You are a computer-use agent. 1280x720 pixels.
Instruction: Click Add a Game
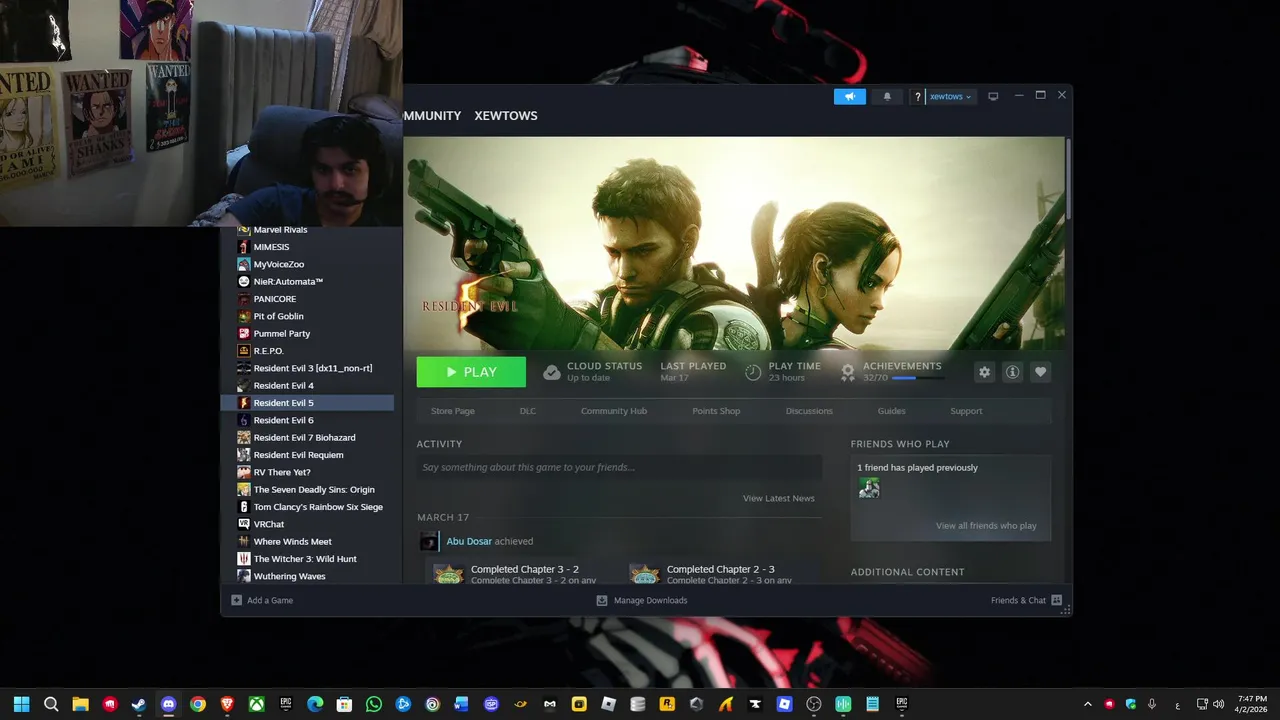tap(262, 600)
